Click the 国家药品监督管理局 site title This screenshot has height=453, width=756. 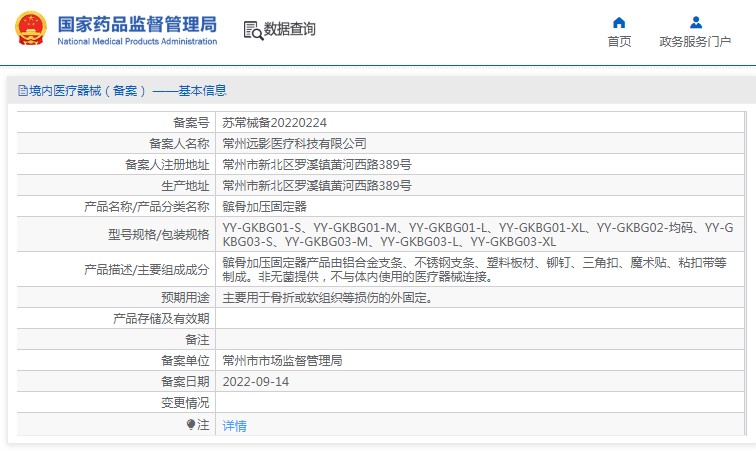137,24
